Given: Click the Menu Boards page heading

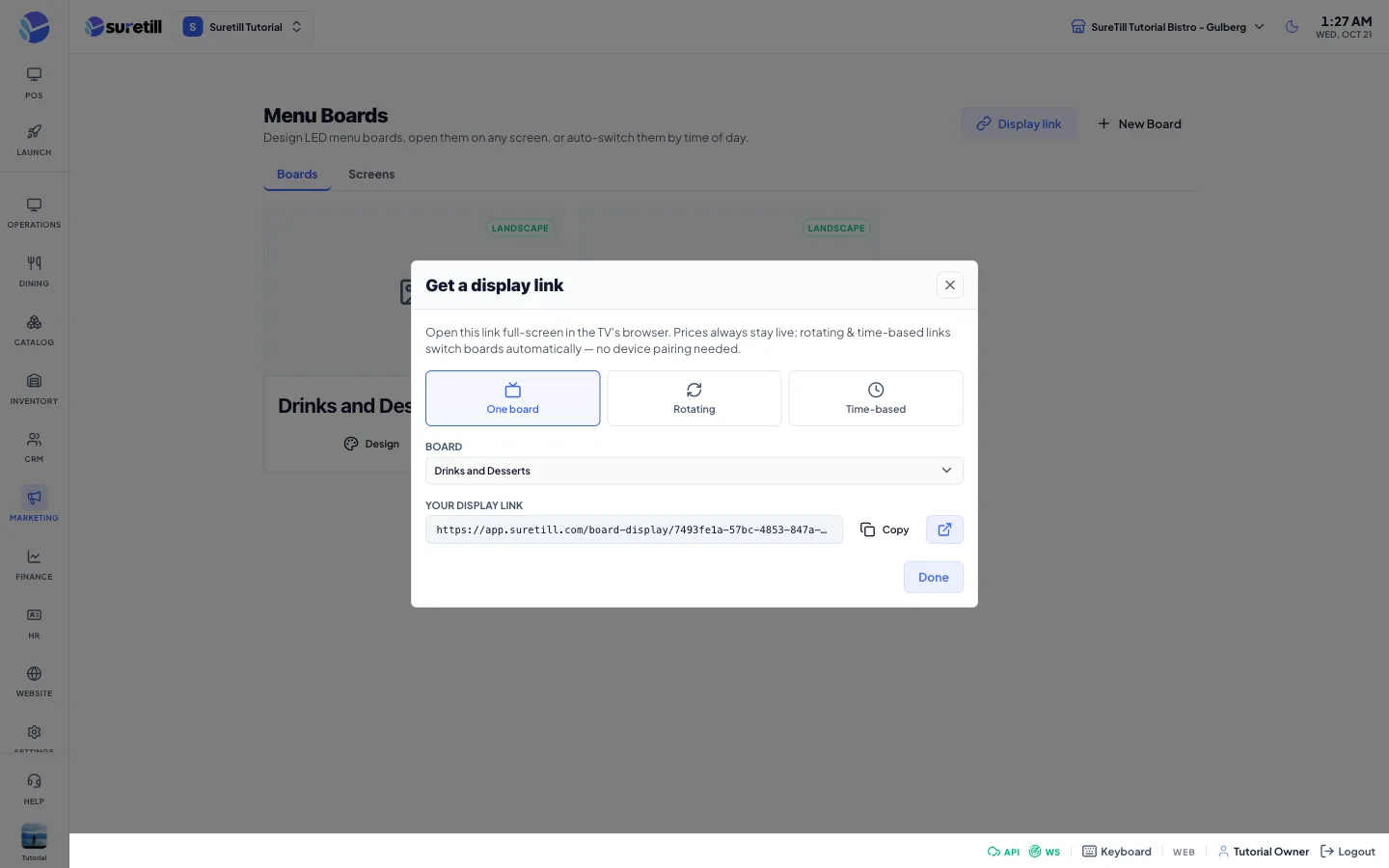Looking at the screenshot, I should (325, 116).
